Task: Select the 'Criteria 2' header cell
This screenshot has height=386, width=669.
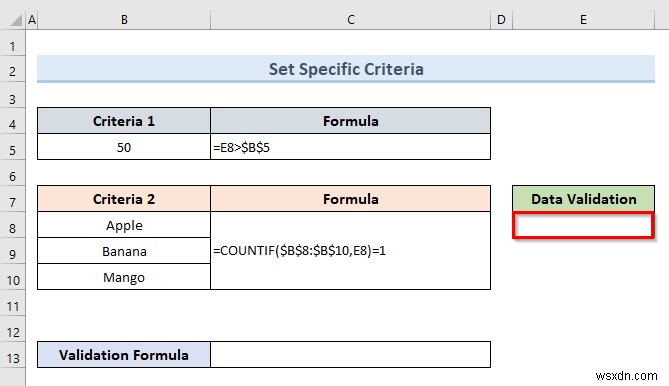Action: pos(124,199)
